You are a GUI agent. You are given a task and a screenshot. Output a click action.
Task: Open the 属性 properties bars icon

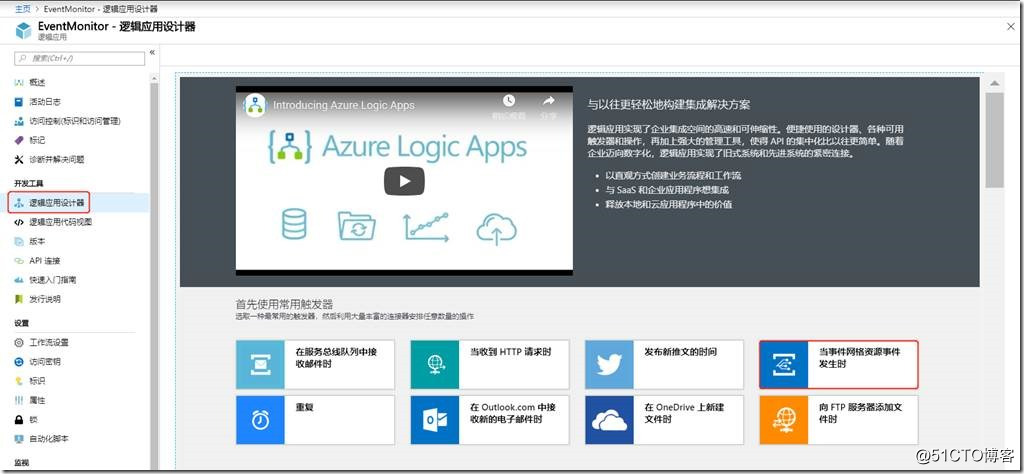[x=19, y=400]
